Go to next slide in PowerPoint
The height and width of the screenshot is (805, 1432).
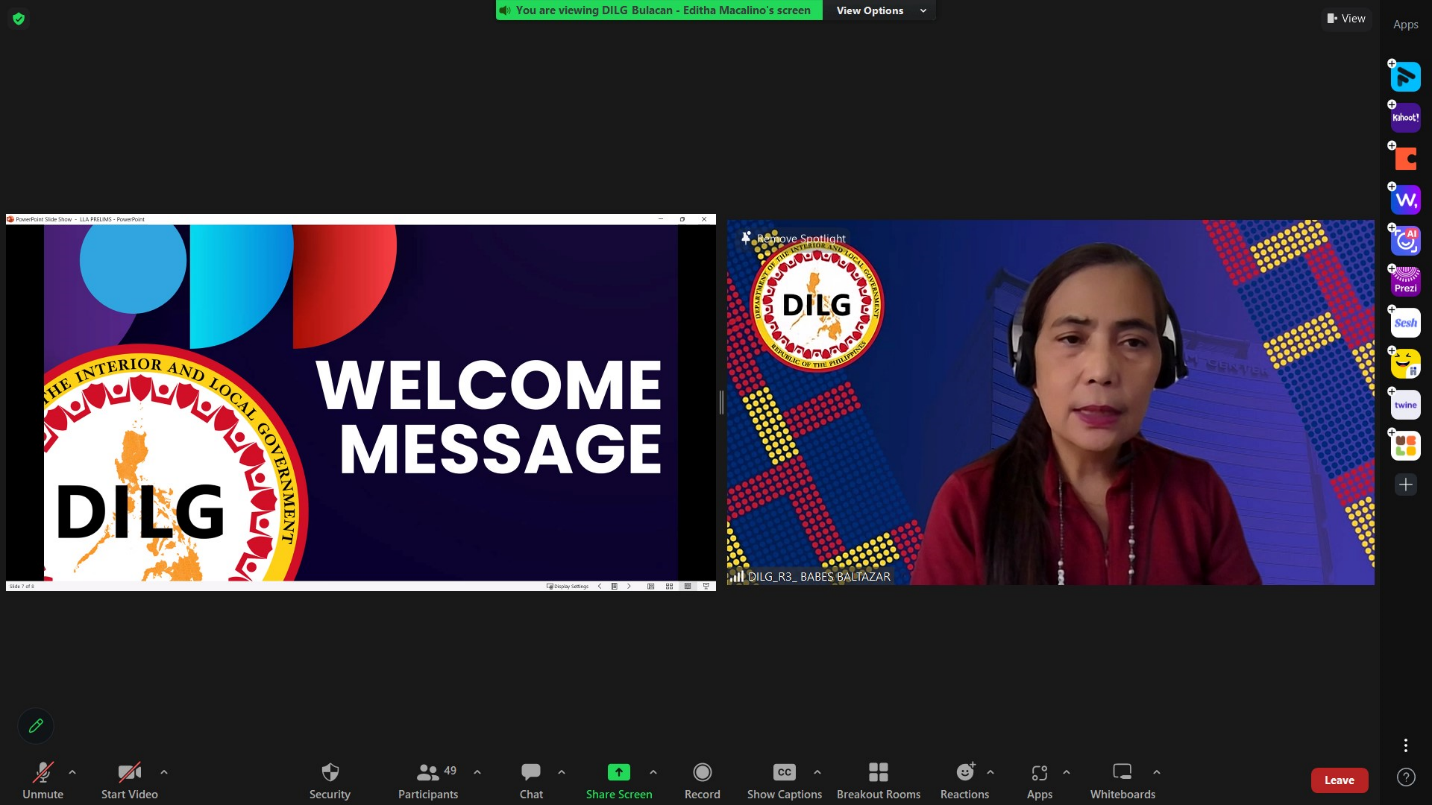pos(629,586)
